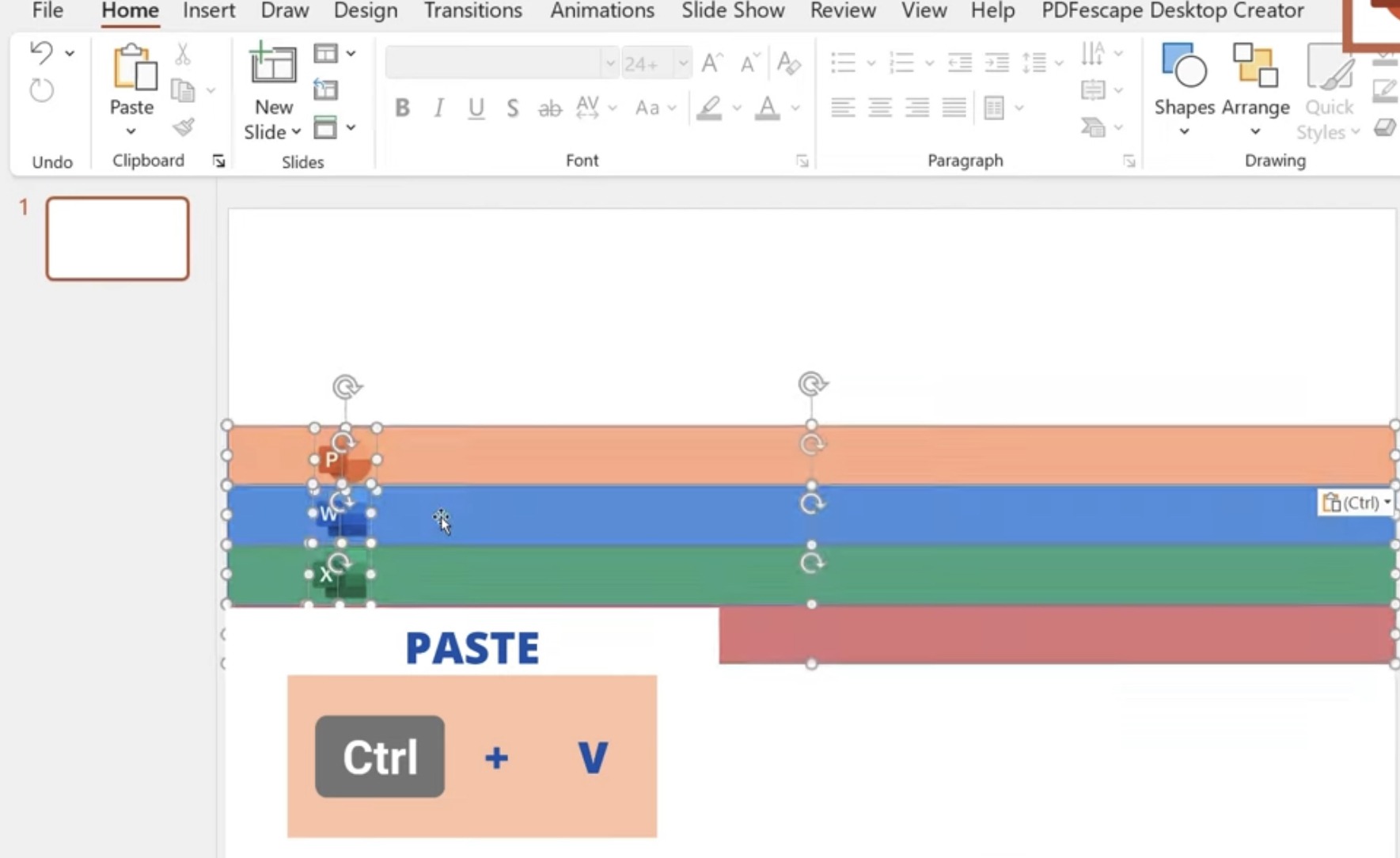Viewport: 1400px width, 858px height.
Task: Open the Clipboard pane launcher
Action: [x=219, y=161]
